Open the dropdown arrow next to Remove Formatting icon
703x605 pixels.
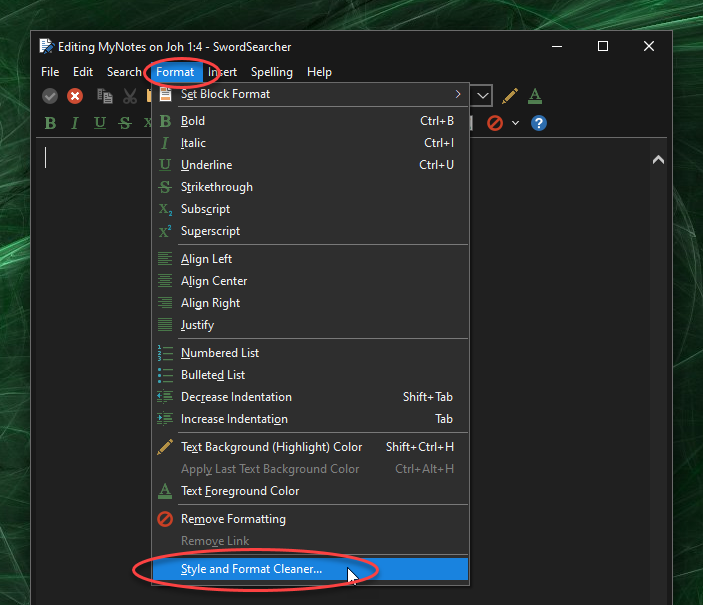pos(516,123)
